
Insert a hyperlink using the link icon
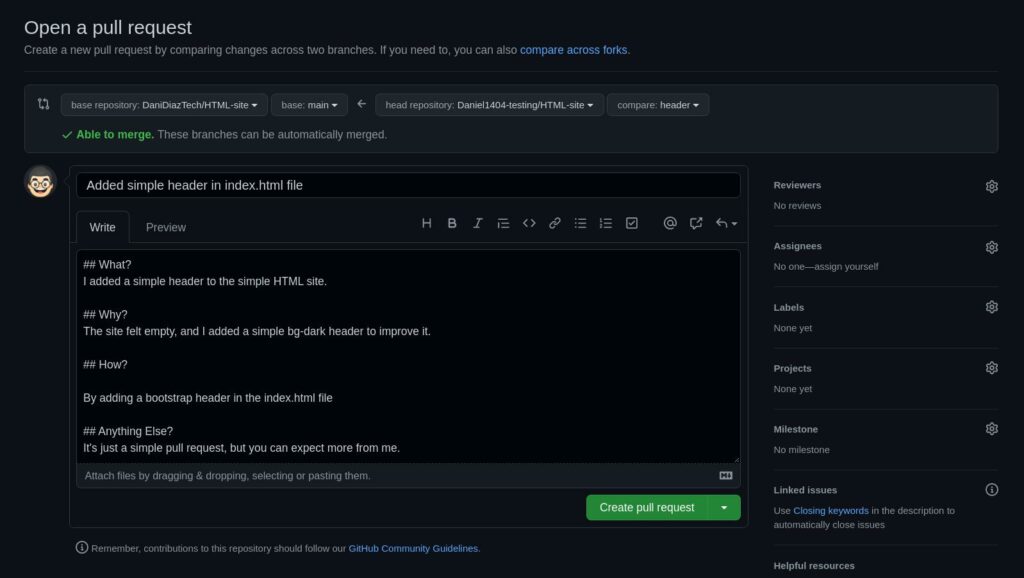tap(555, 223)
